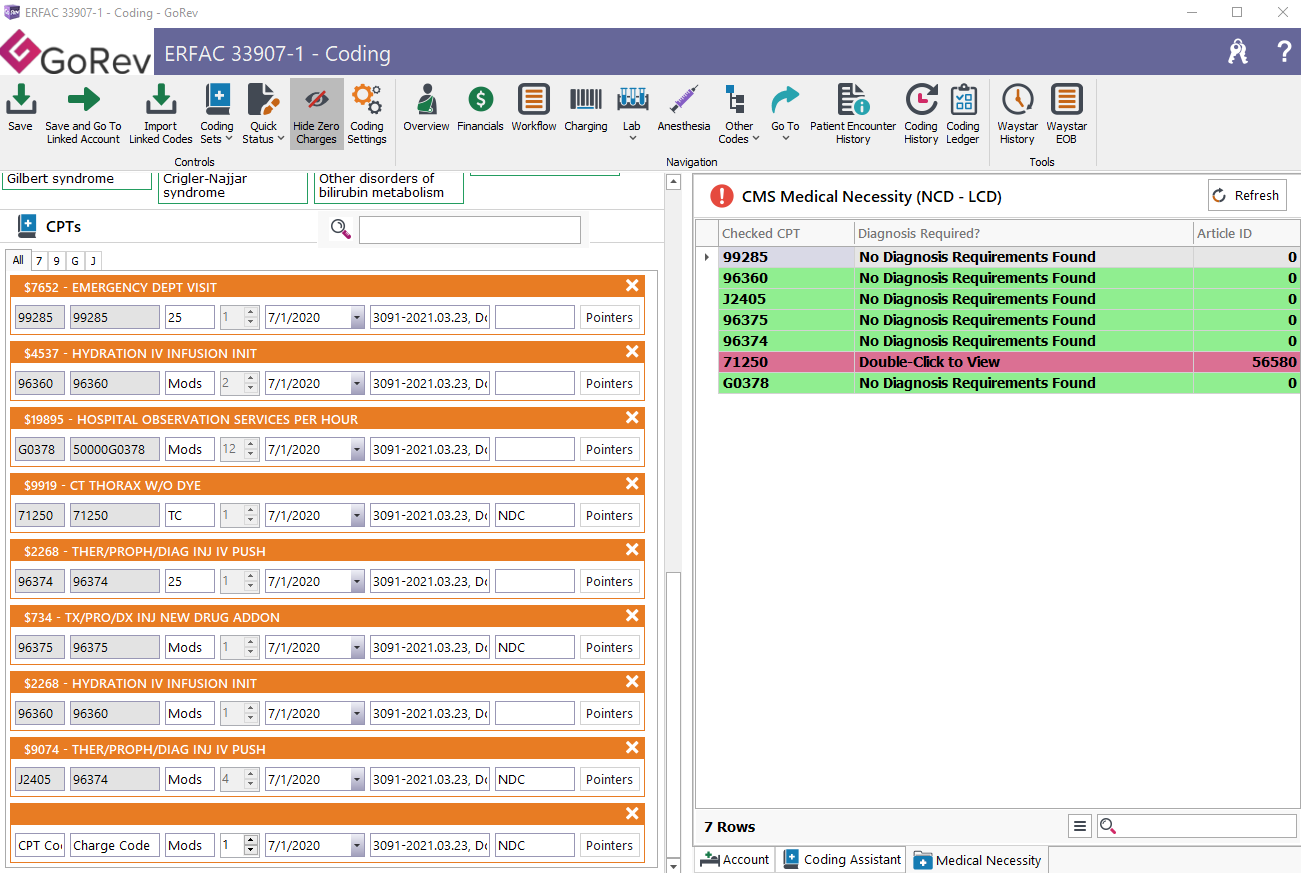Select the 7 CPT filter tab
The width and height of the screenshot is (1301, 873).
click(x=39, y=261)
